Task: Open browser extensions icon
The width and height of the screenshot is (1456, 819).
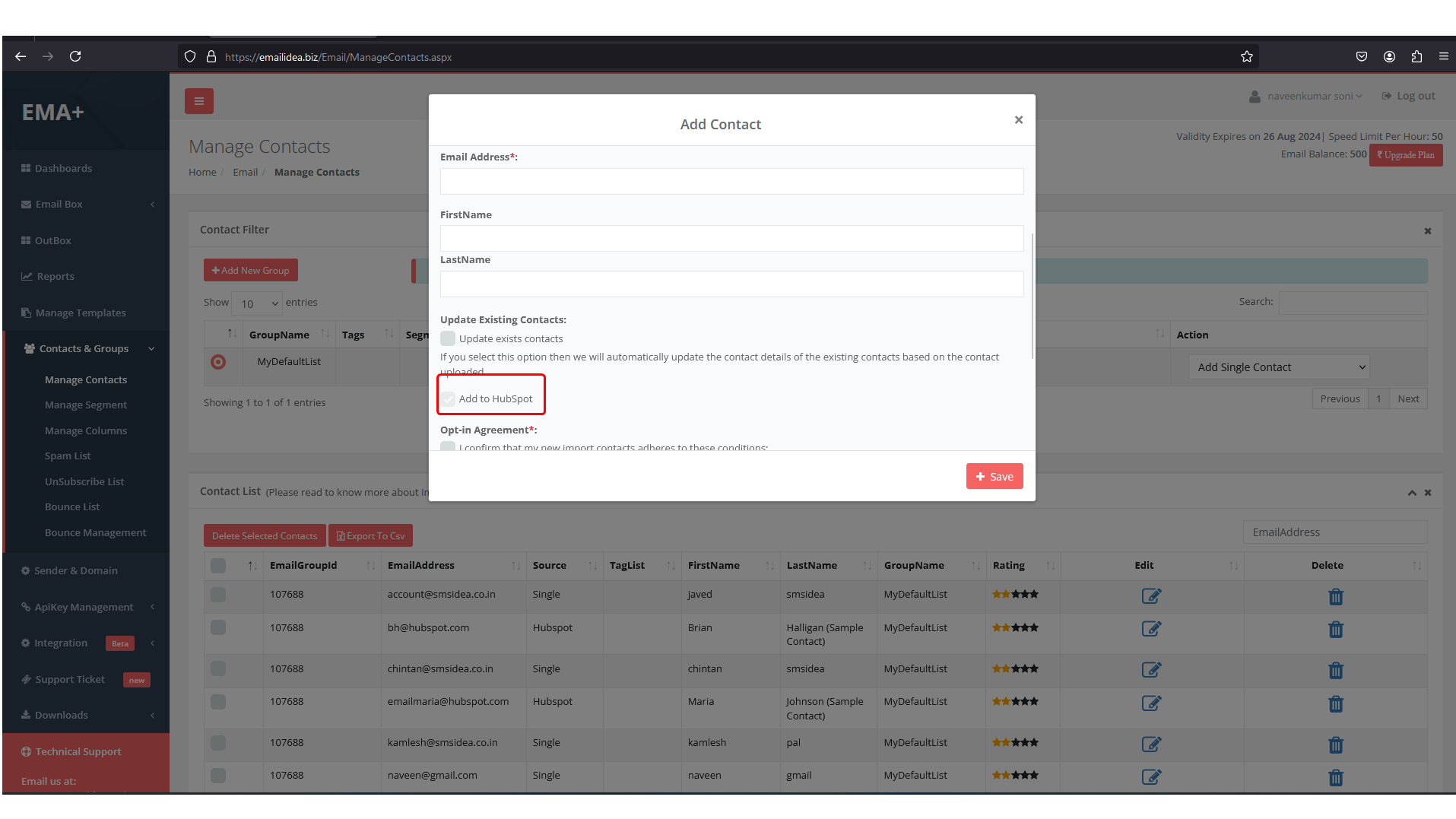Action: (1416, 57)
